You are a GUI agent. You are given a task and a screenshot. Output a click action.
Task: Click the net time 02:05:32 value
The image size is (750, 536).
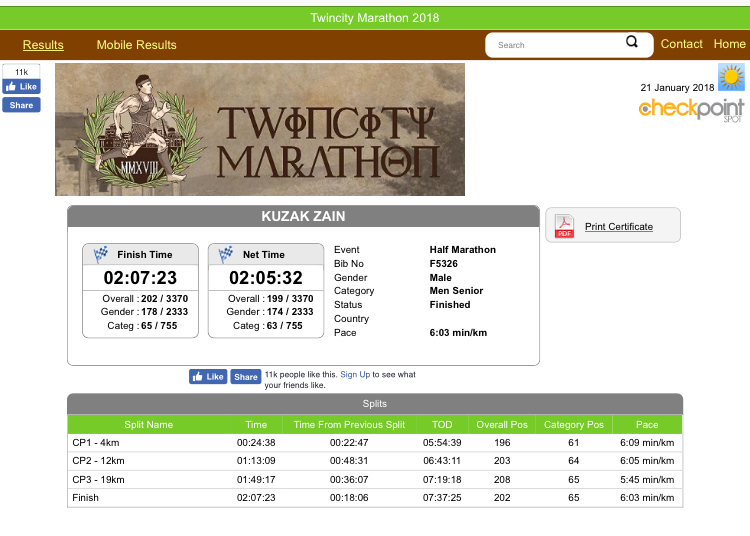point(266,278)
